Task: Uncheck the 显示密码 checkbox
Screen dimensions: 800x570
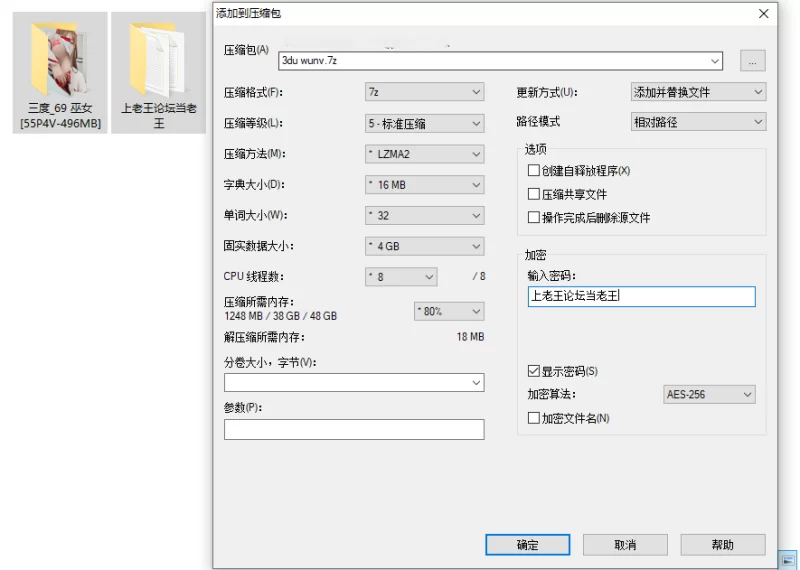Action: (x=534, y=372)
